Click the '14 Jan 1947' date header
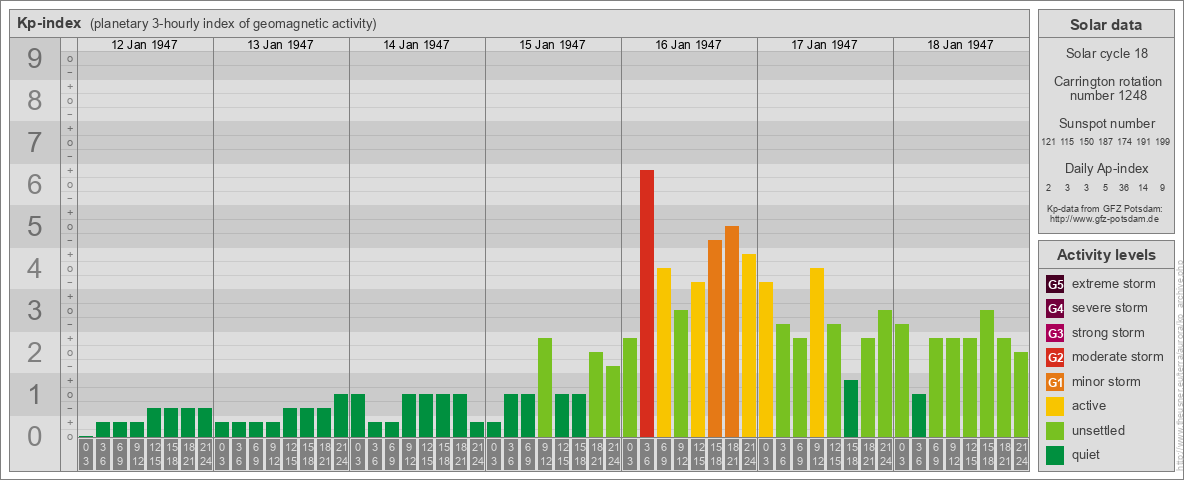The image size is (1184, 480). [x=416, y=45]
